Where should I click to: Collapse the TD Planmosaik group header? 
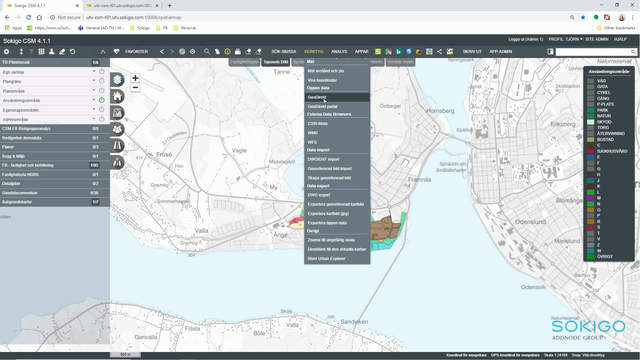click(x=55, y=62)
